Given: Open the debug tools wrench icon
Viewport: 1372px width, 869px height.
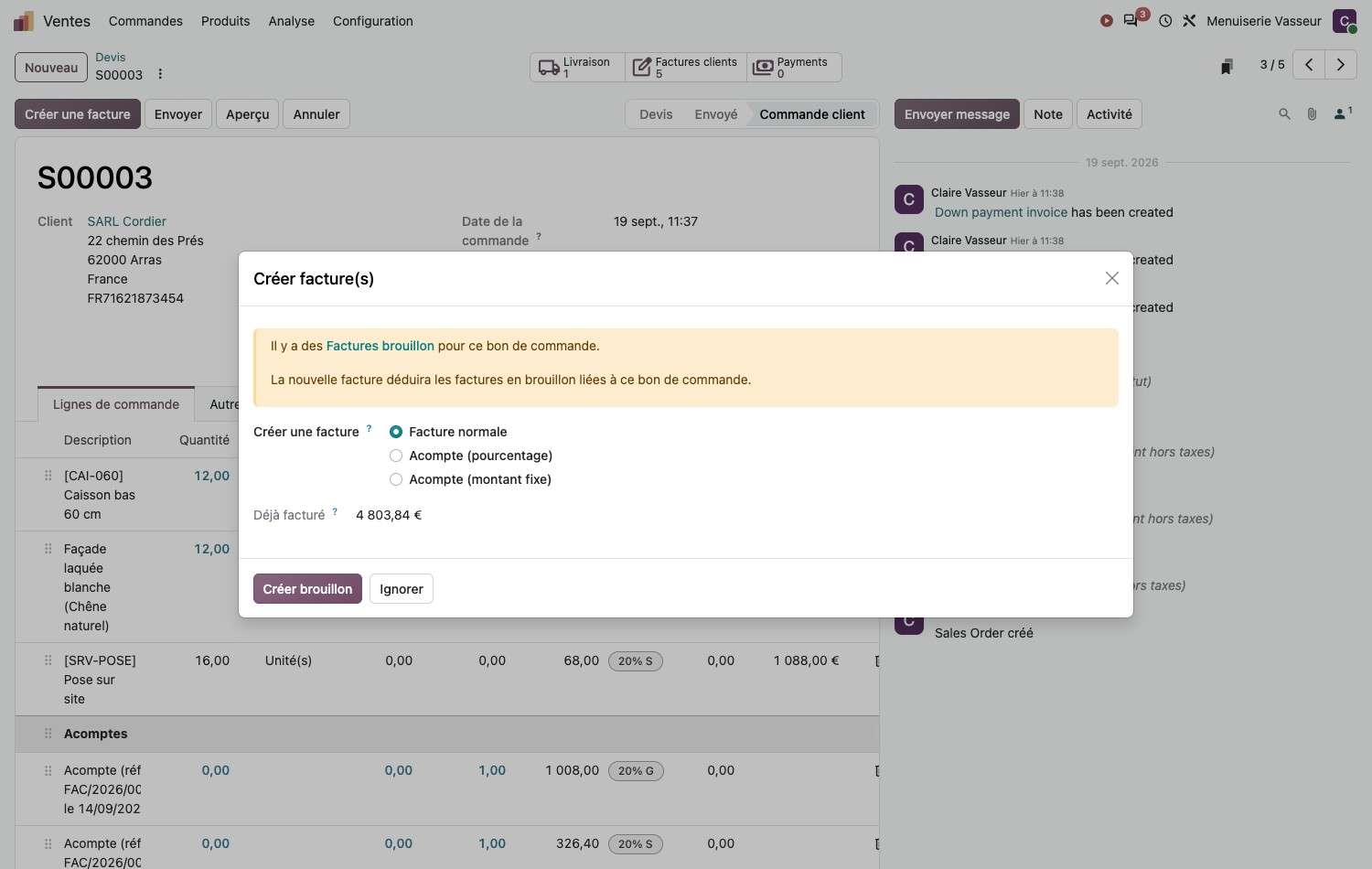Looking at the screenshot, I should click(x=1189, y=21).
